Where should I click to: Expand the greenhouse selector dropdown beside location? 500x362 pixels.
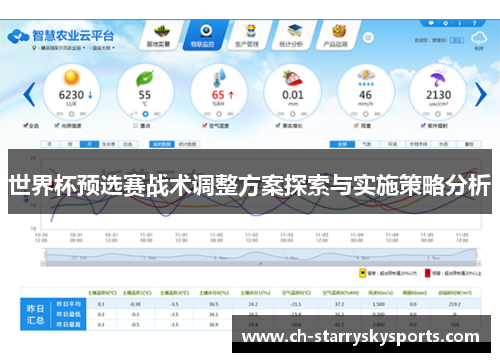click(103, 48)
